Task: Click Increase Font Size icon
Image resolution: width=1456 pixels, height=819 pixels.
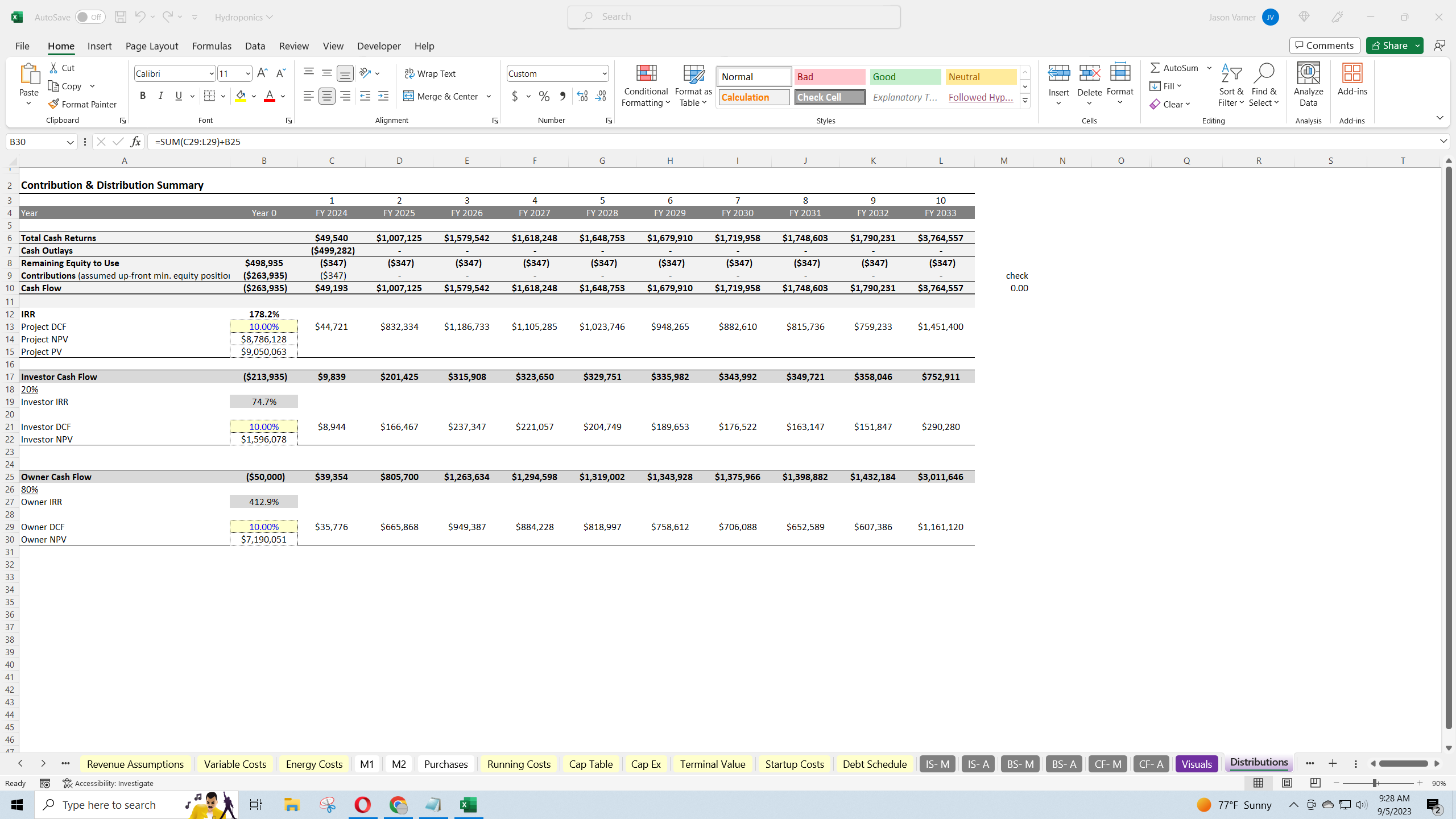Action: [x=262, y=73]
